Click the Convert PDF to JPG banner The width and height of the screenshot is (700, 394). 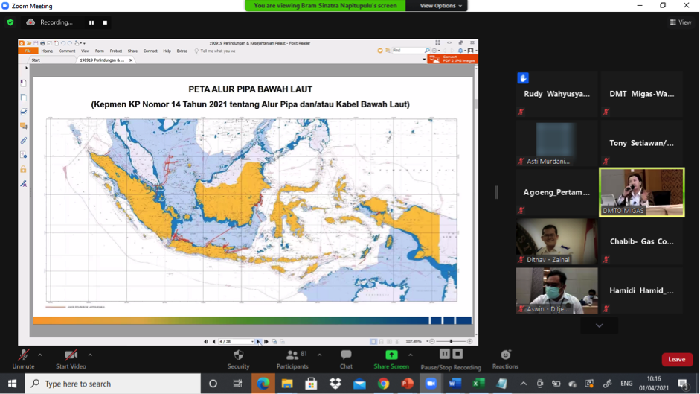tap(453, 59)
